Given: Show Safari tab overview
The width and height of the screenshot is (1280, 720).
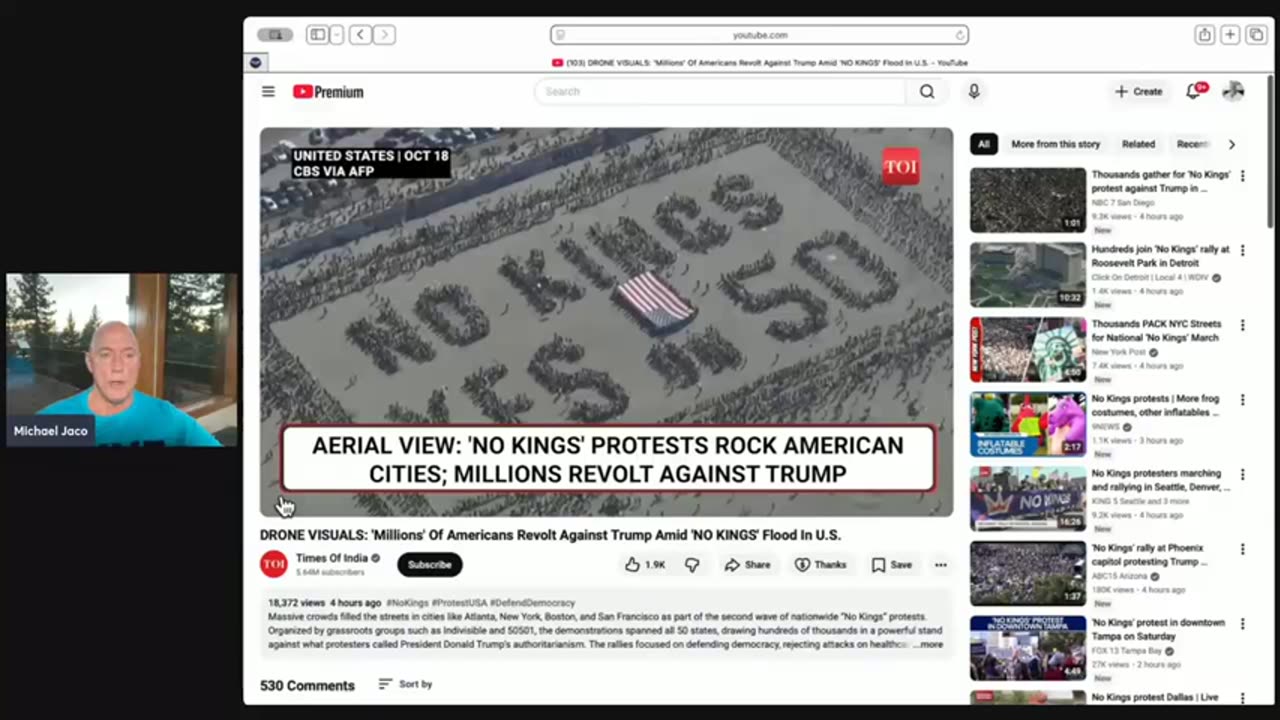Looking at the screenshot, I should (1255, 35).
